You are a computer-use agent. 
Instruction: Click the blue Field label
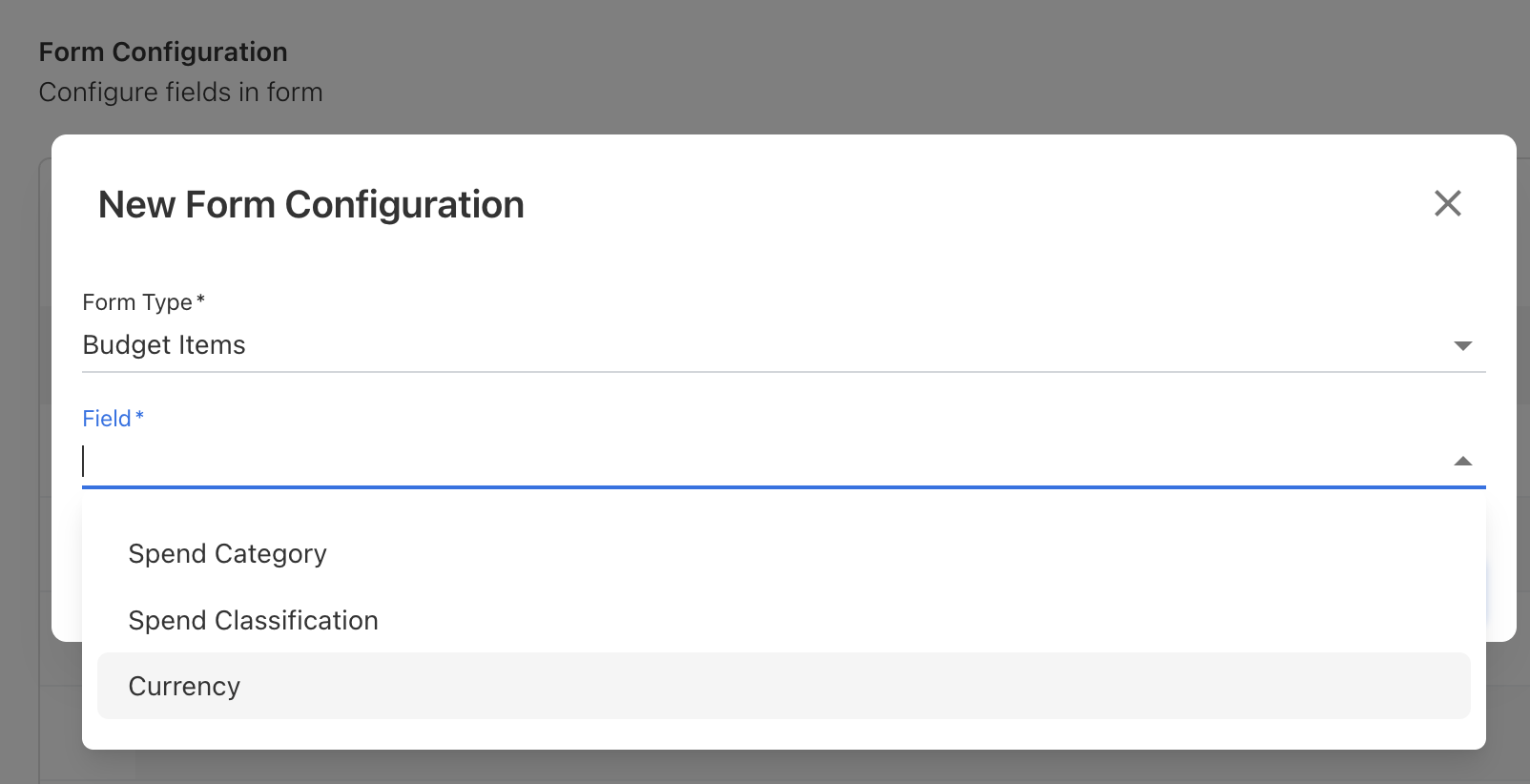pos(107,419)
